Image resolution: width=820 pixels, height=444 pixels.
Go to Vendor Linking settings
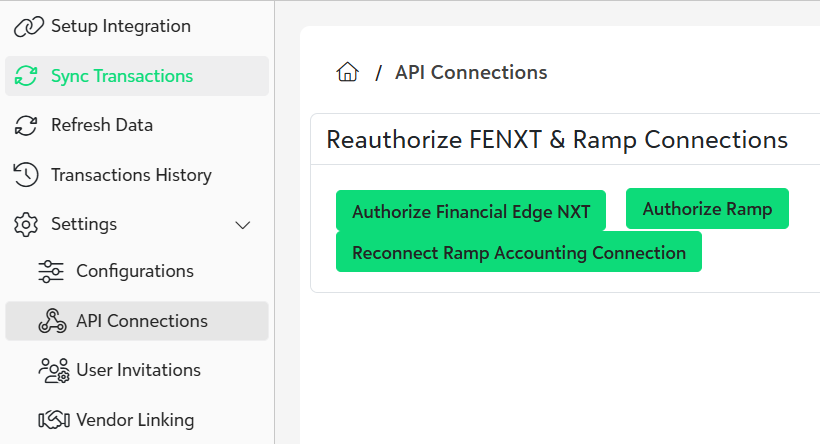(137, 419)
